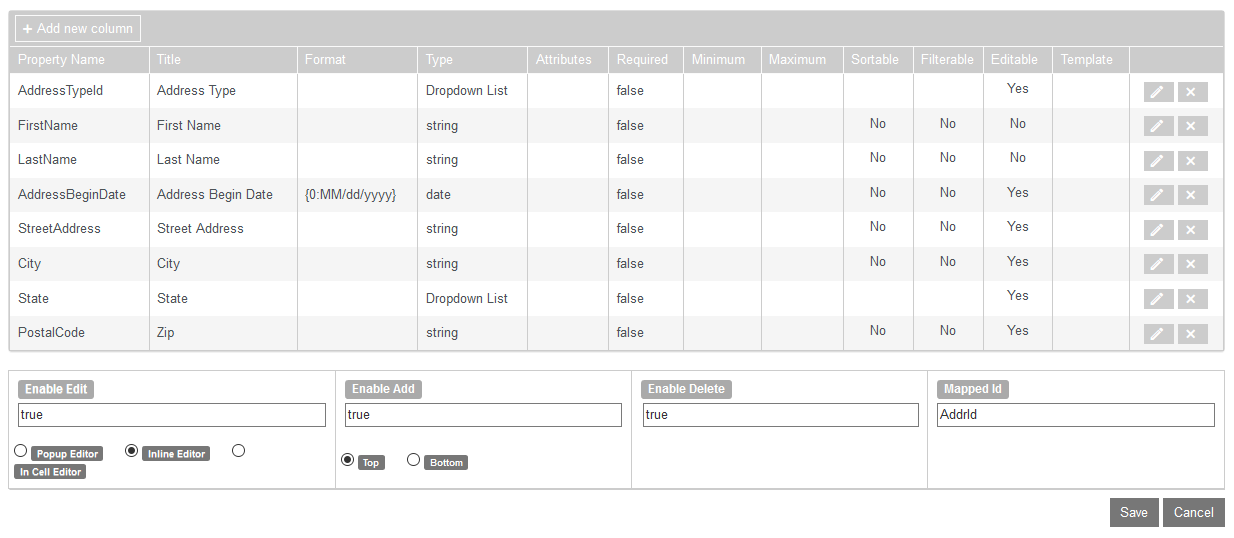This screenshot has width=1234, height=538.
Task: Open editing for the StreetAddress row
Action: pyautogui.click(x=1157, y=230)
